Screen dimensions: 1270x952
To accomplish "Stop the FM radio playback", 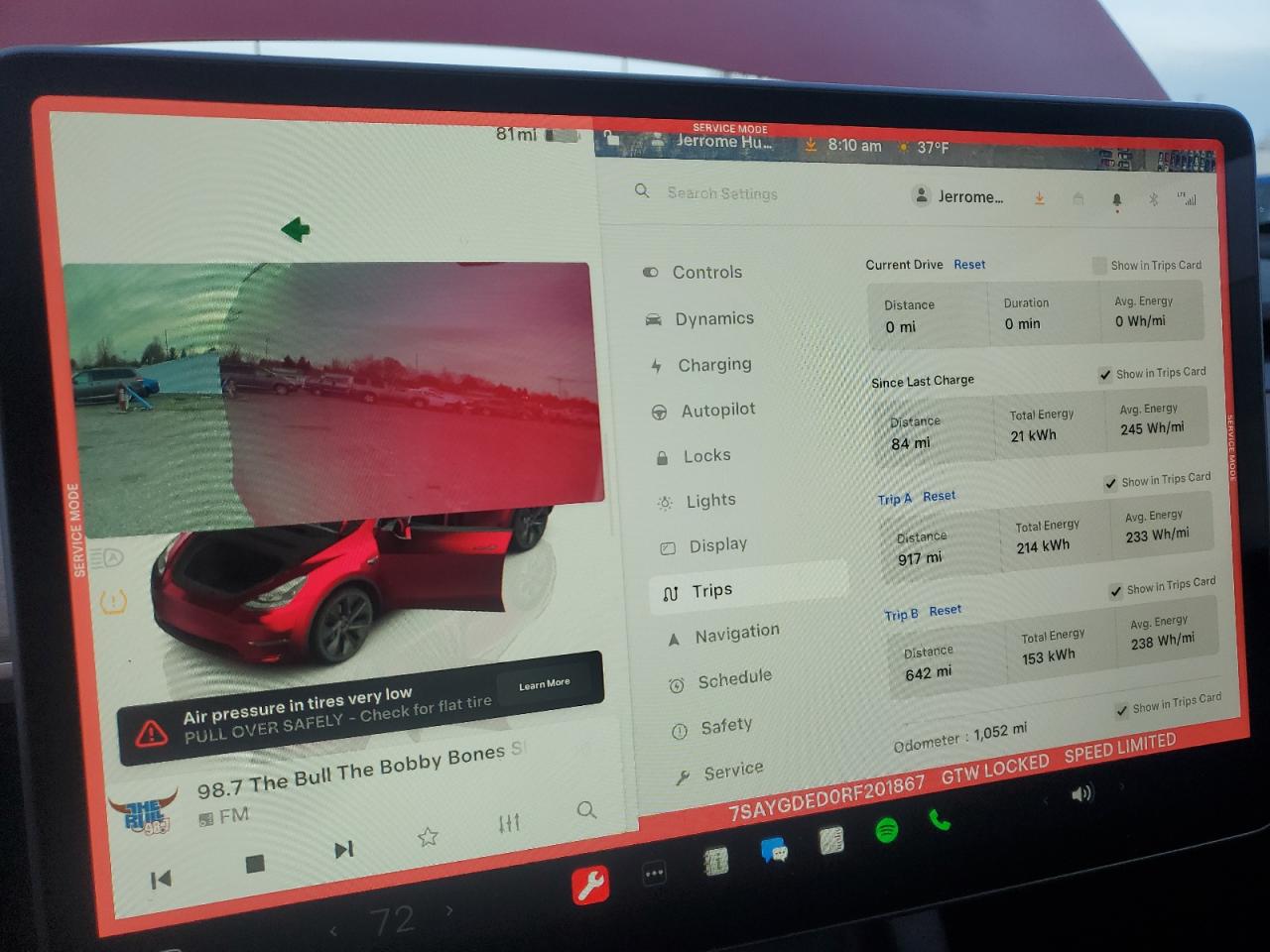I will (x=255, y=864).
